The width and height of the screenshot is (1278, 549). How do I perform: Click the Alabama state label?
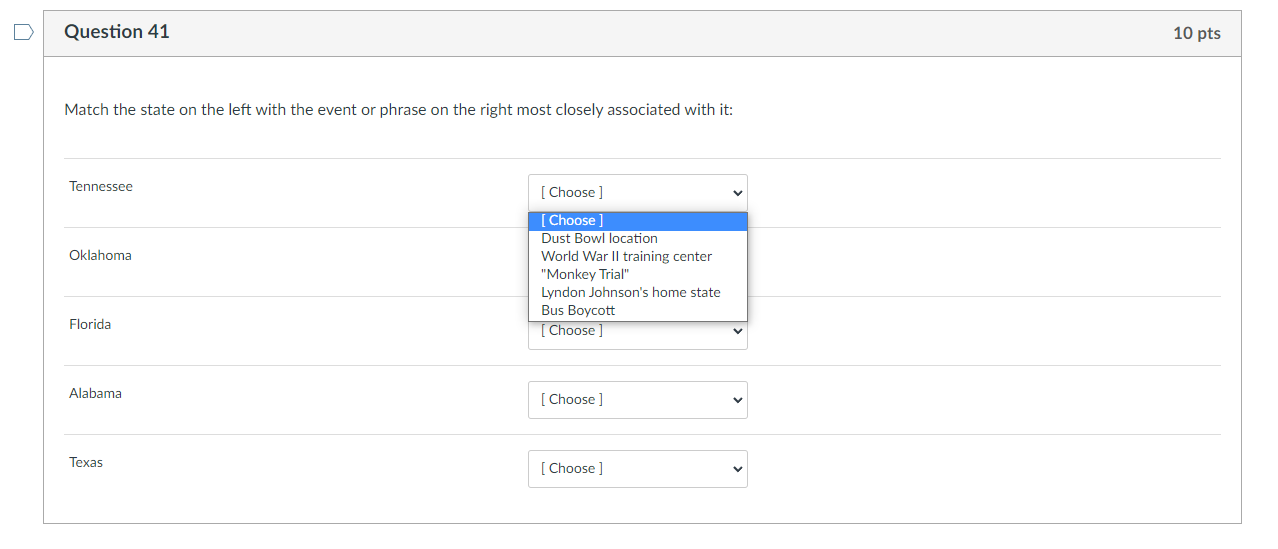[x=95, y=393]
